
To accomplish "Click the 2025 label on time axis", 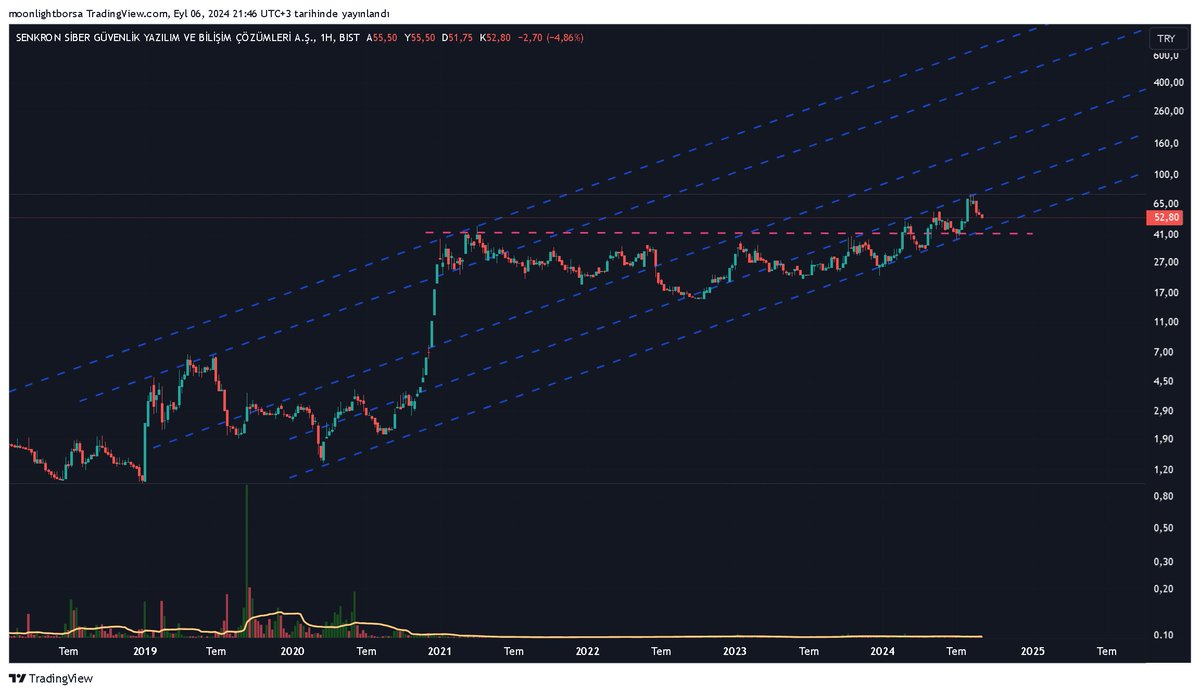I will tap(1032, 651).
